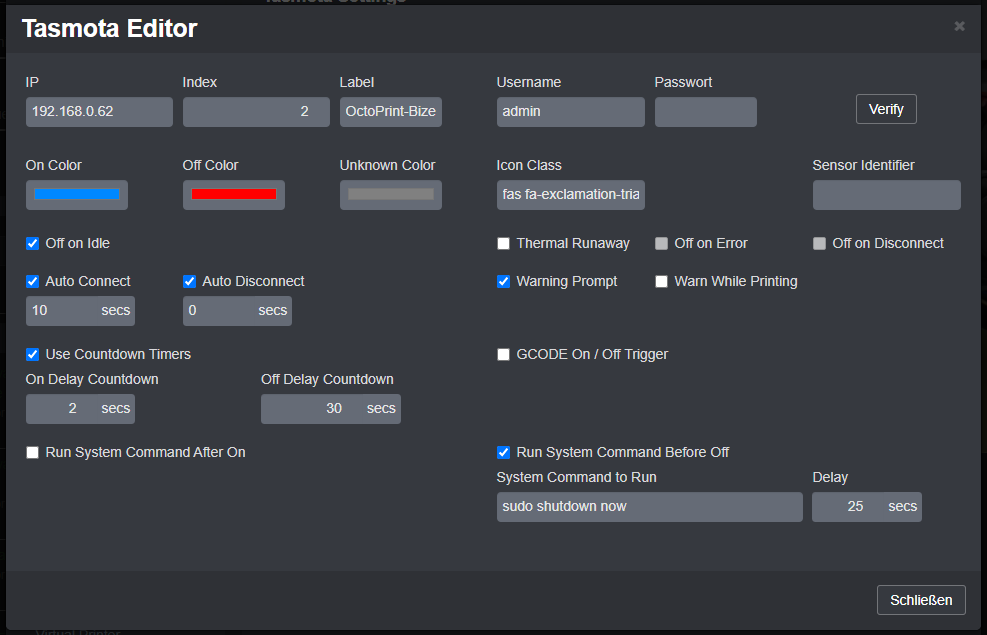Image resolution: width=987 pixels, height=635 pixels.
Task: Enable the Warn While Printing option
Action: [661, 281]
